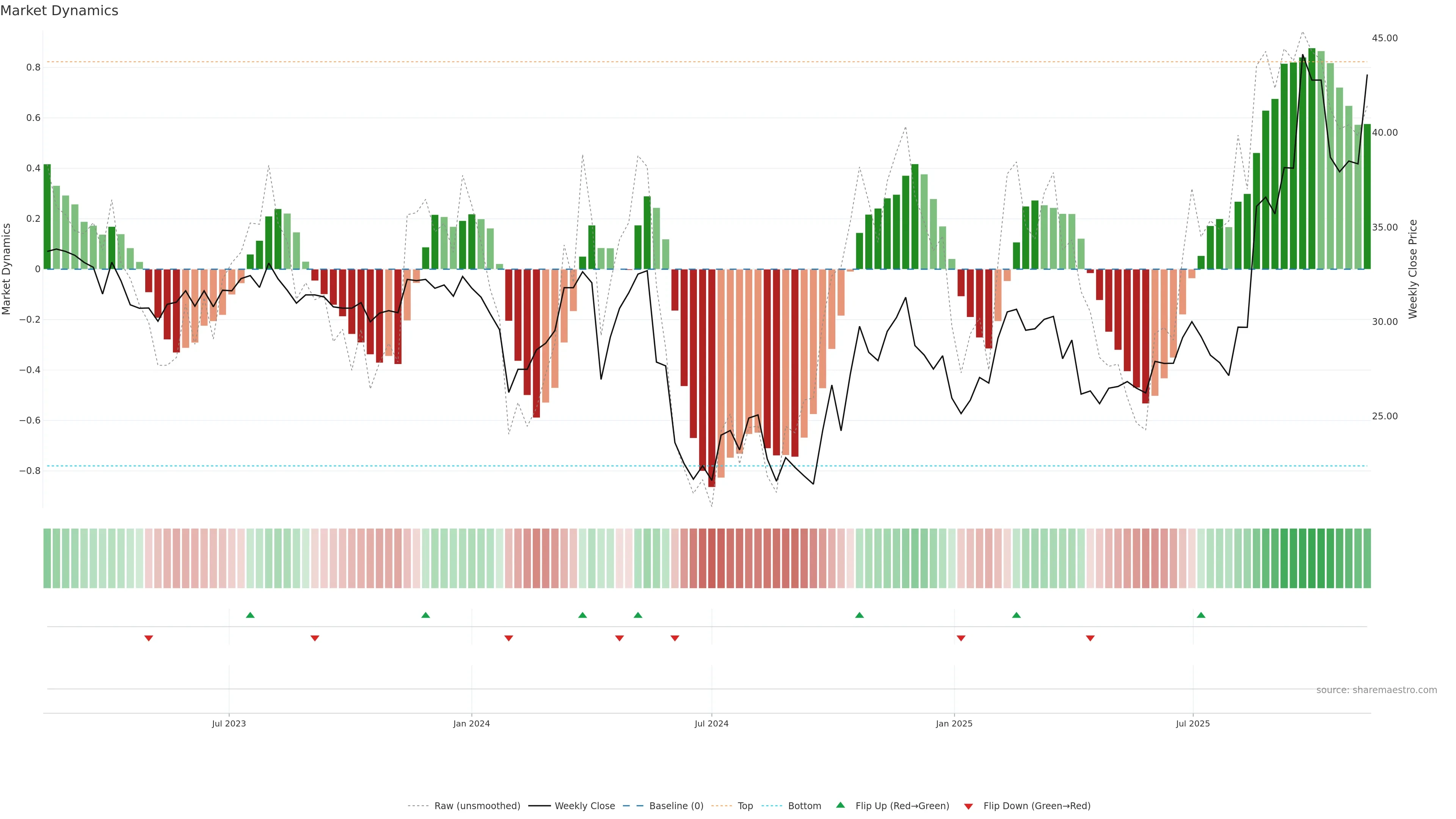Click the Jan 2025 x-axis label
This screenshot has width=1456, height=819.
click(954, 723)
